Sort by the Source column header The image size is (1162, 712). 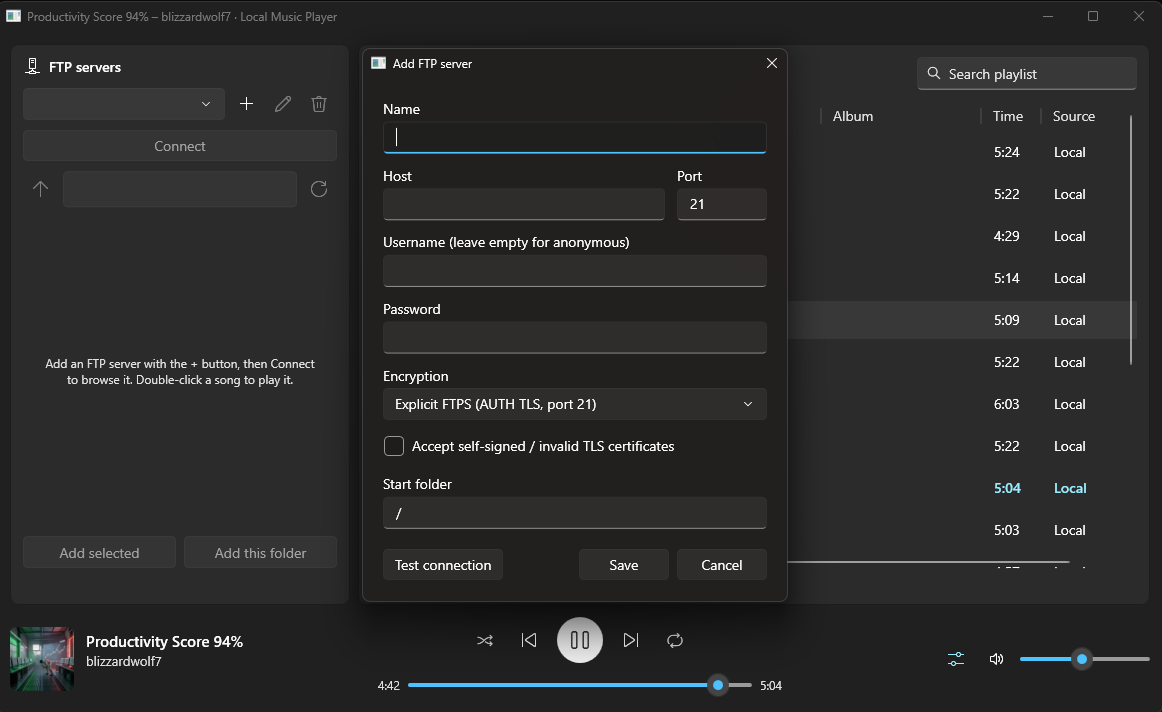point(1073,116)
